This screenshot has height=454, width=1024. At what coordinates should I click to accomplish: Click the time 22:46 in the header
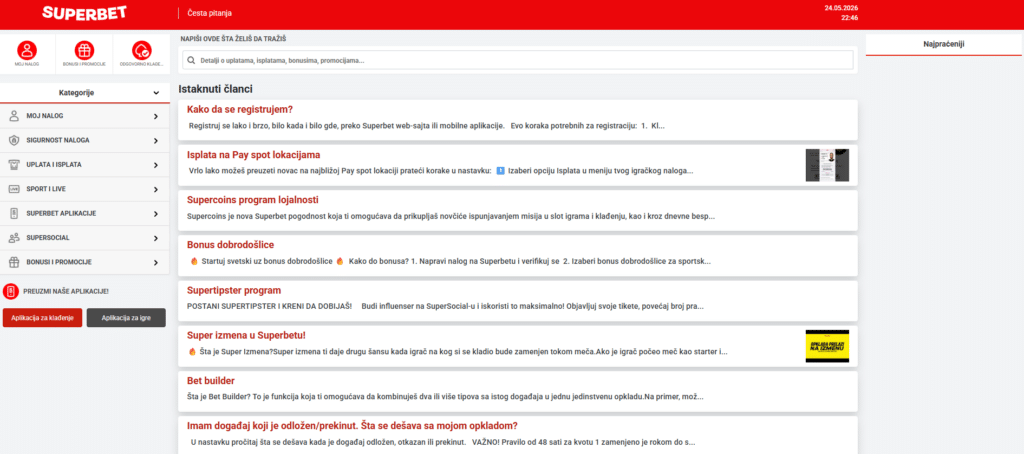(x=850, y=18)
